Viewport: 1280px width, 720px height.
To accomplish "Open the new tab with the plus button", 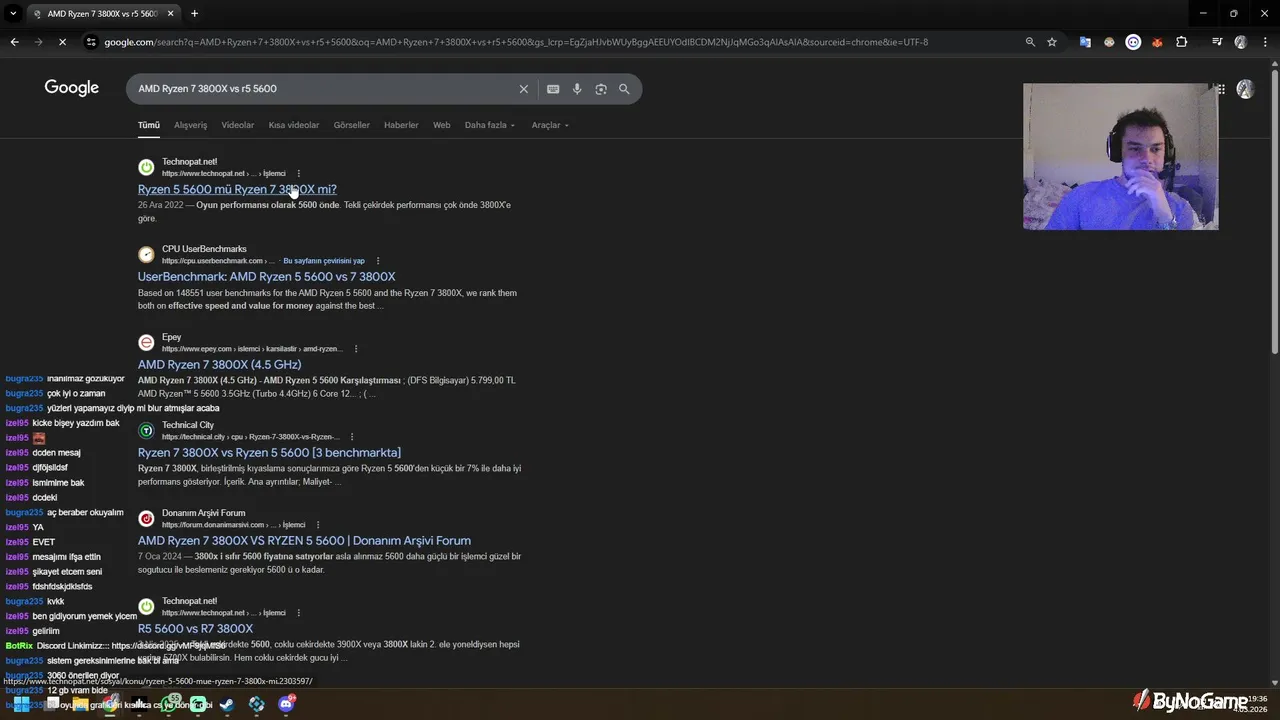I will pos(194,13).
